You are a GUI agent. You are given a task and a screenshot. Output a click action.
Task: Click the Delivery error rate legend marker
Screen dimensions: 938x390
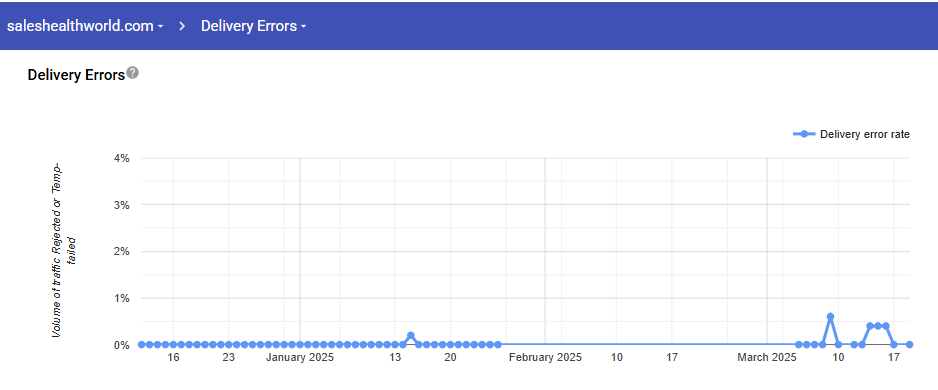click(x=804, y=134)
